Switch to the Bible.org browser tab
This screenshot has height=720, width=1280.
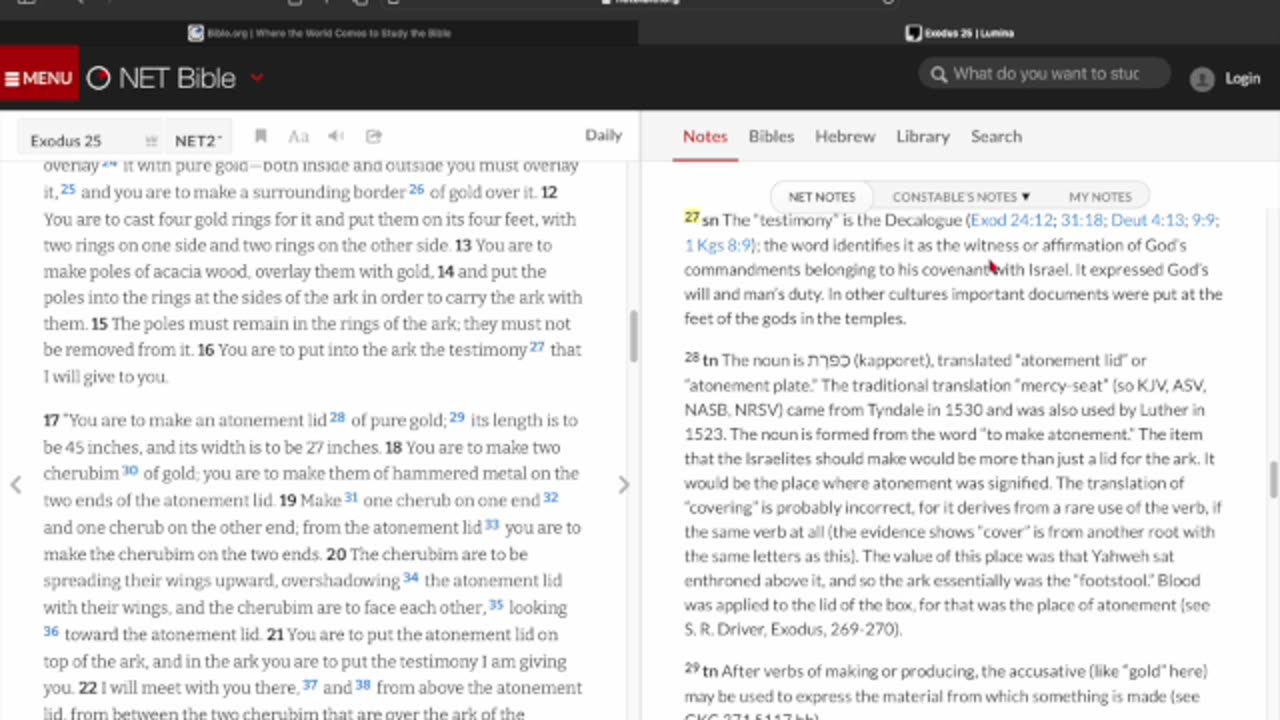(319, 33)
